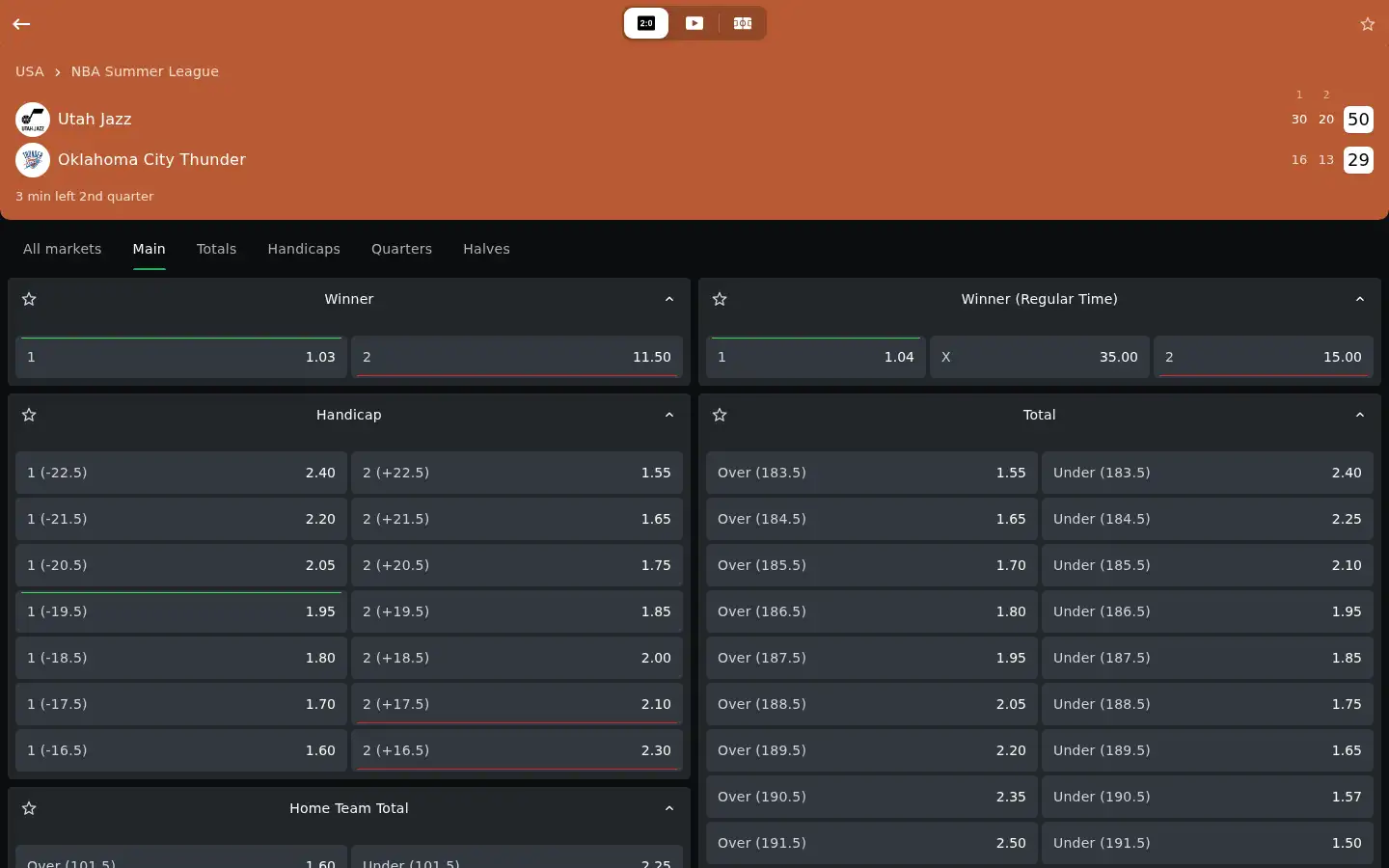Viewport: 1389px width, 868px height.
Task: Favorite the Home Team Total market star
Action: [x=29, y=808]
